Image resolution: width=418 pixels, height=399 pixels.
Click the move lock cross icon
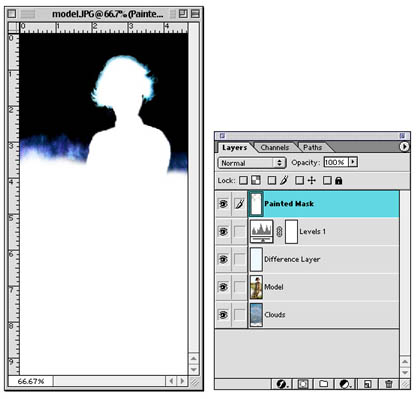tap(312, 180)
